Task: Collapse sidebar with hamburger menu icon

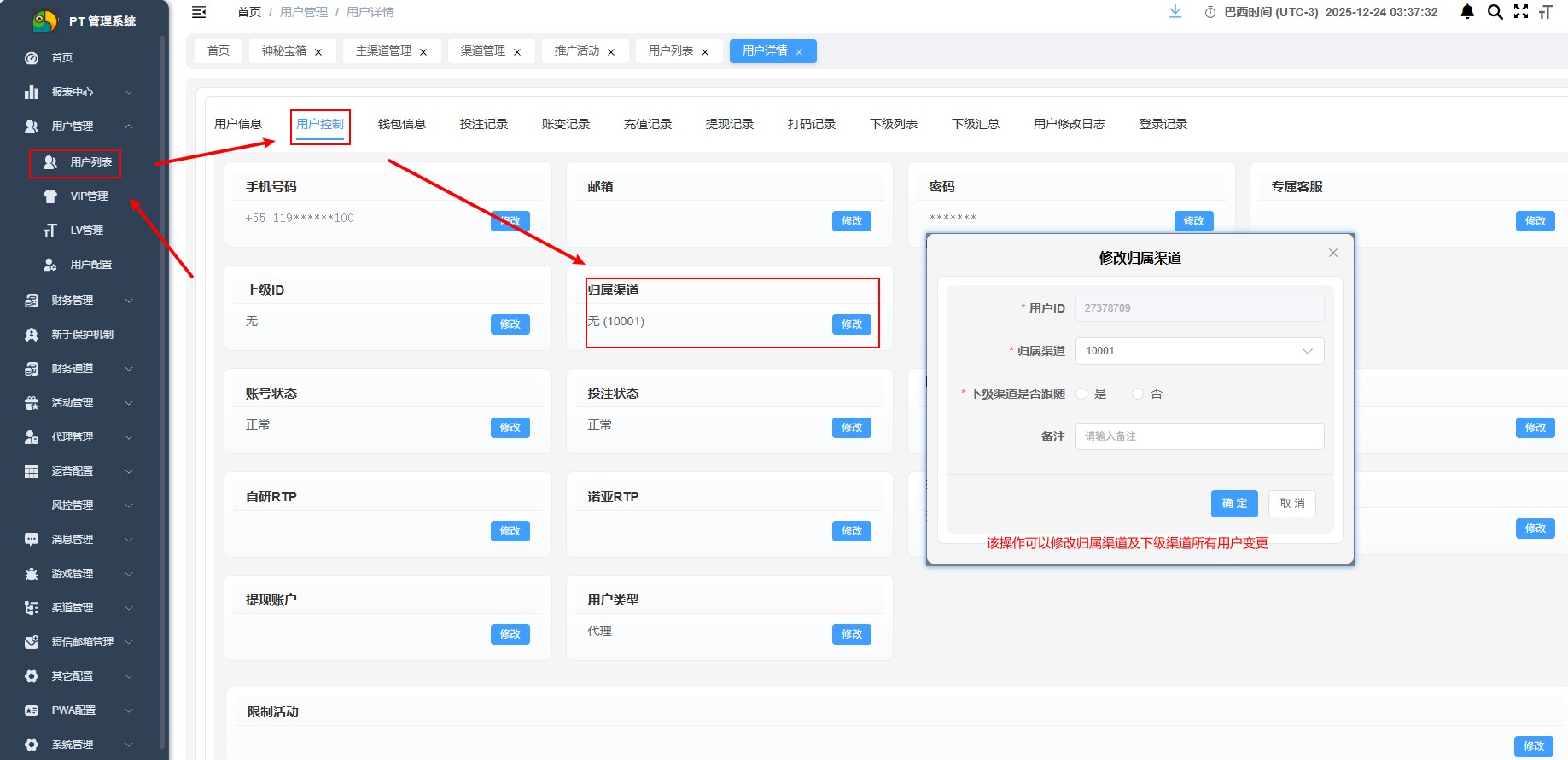Action: click(x=199, y=12)
